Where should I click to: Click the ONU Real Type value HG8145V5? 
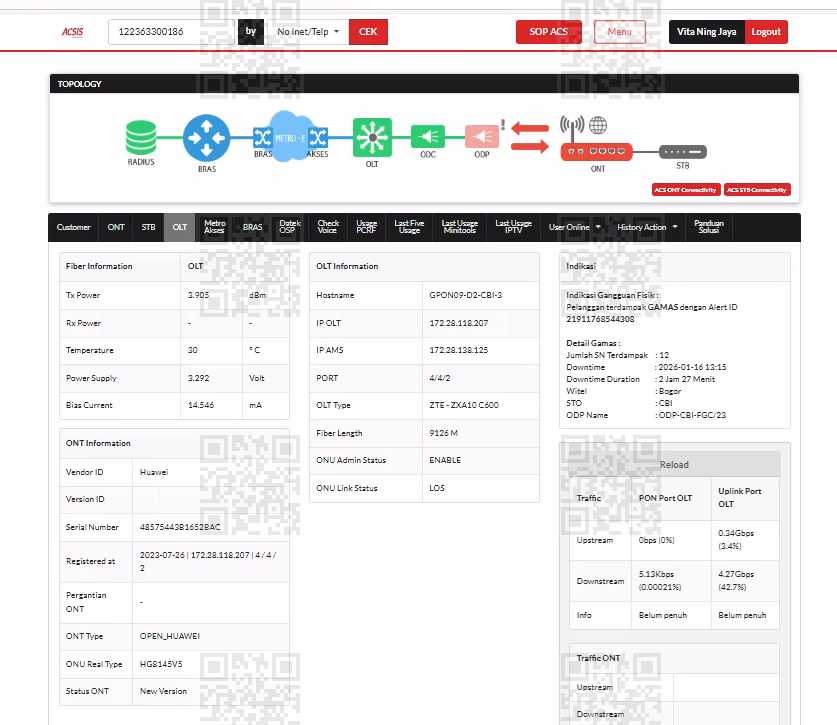click(x=161, y=664)
